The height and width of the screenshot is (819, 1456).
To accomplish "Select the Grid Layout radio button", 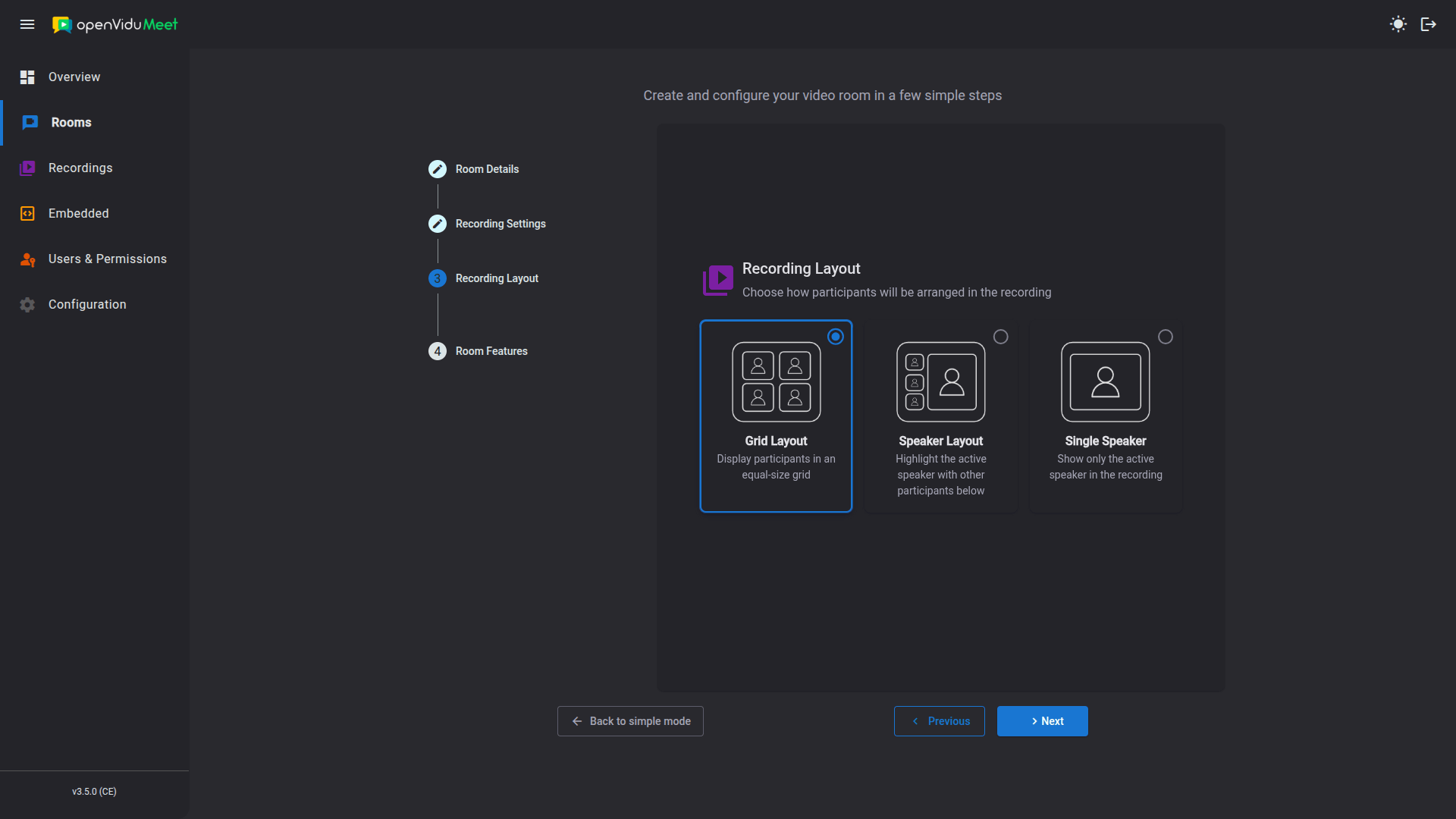I will [x=835, y=337].
